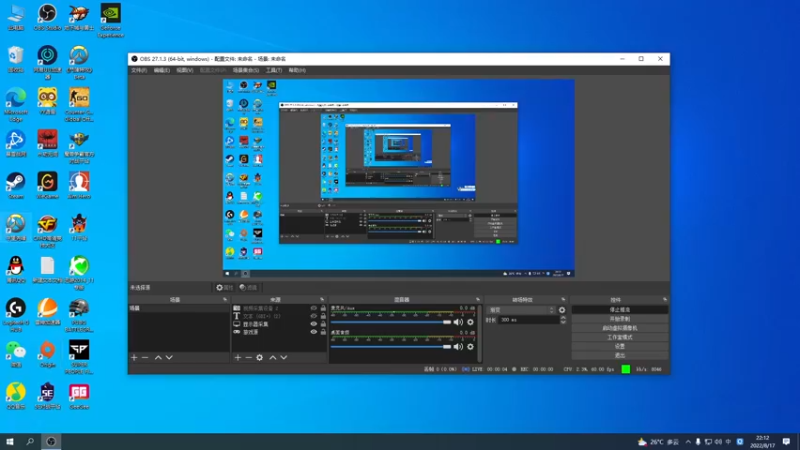Add a new scene with the plus icon
The height and width of the screenshot is (450, 800).
point(134,358)
